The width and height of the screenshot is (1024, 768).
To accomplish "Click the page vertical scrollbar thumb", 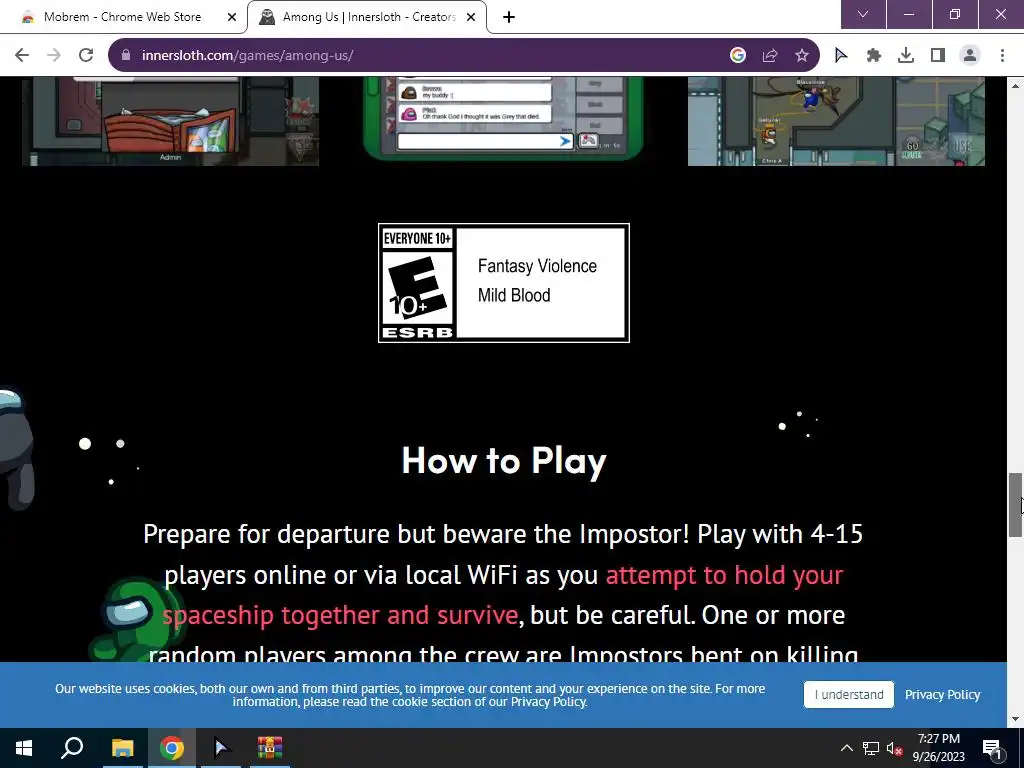I will coord(1015,504).
